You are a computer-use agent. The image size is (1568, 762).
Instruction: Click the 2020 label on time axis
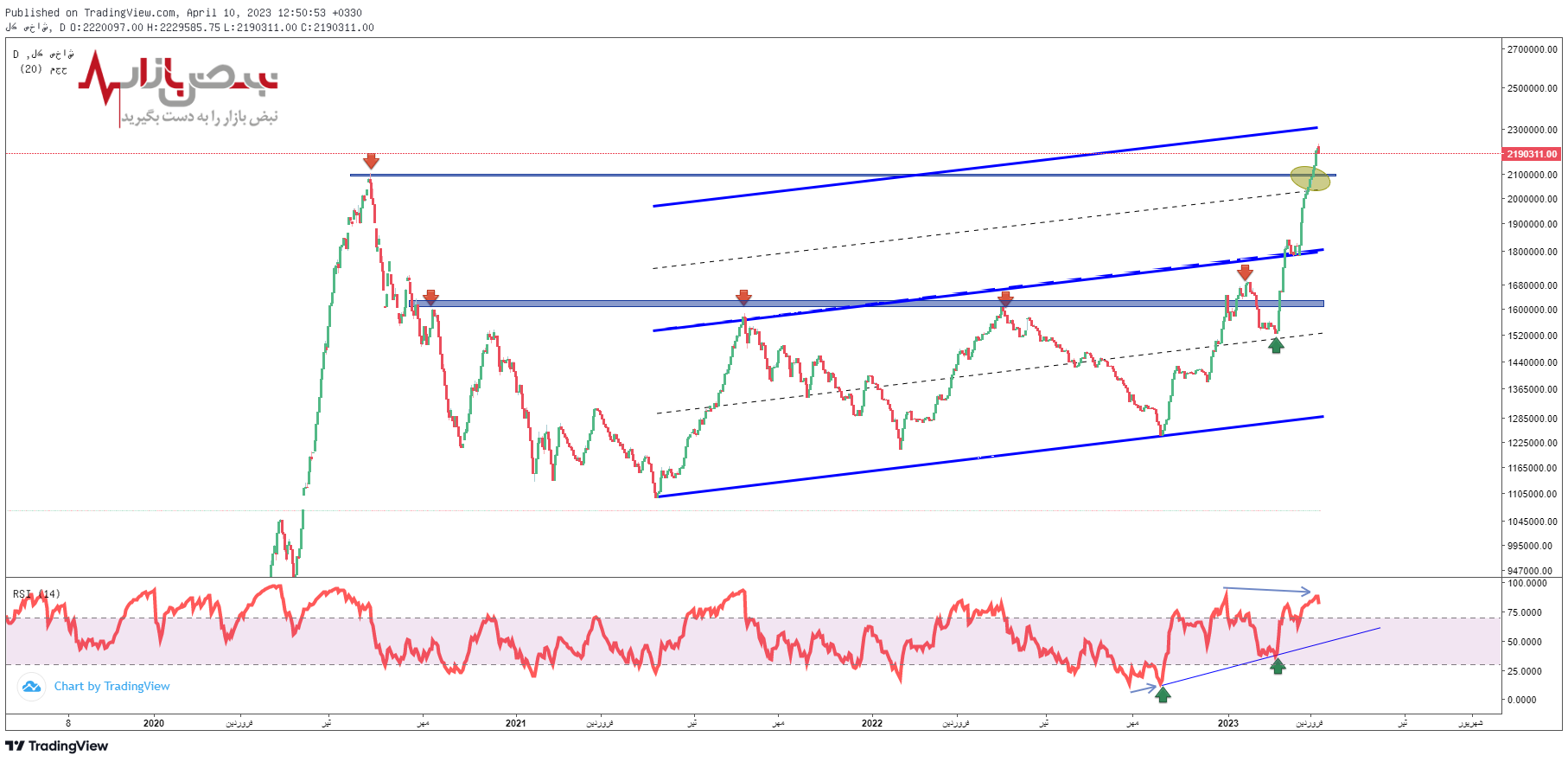[x=154, y=723]
